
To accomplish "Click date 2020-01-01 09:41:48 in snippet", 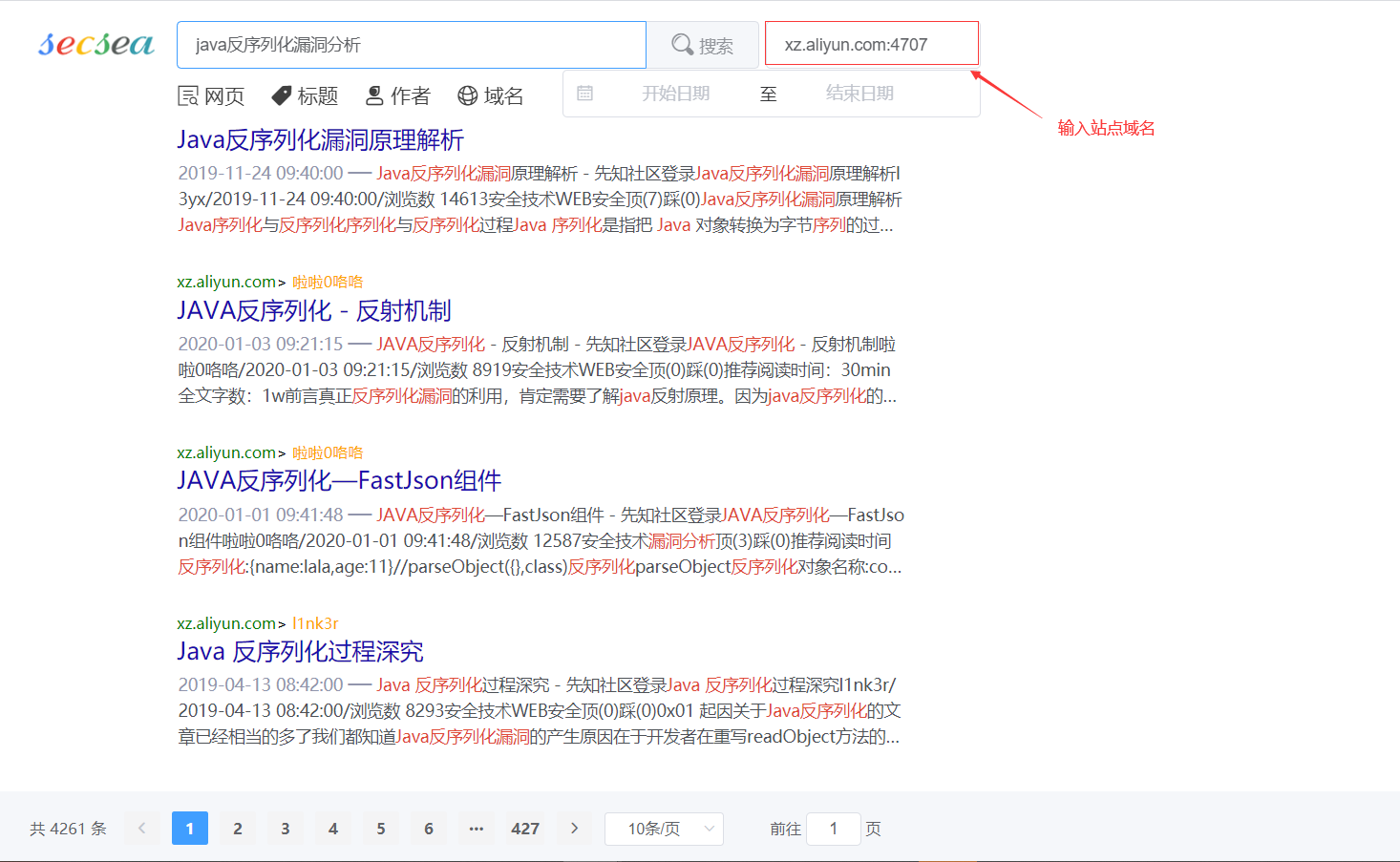I will 261,515.
